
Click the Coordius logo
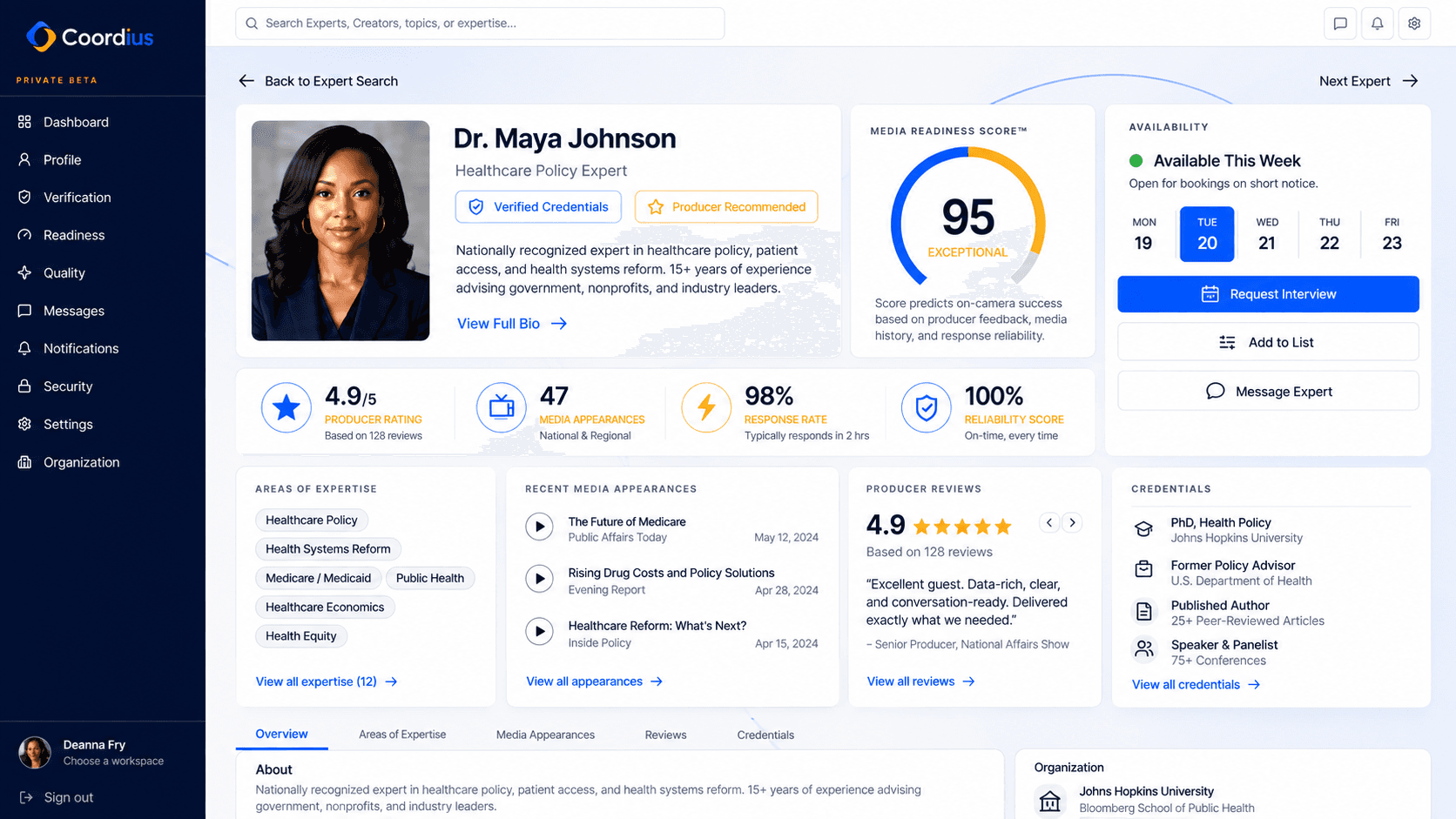click(x=90, y=37)
